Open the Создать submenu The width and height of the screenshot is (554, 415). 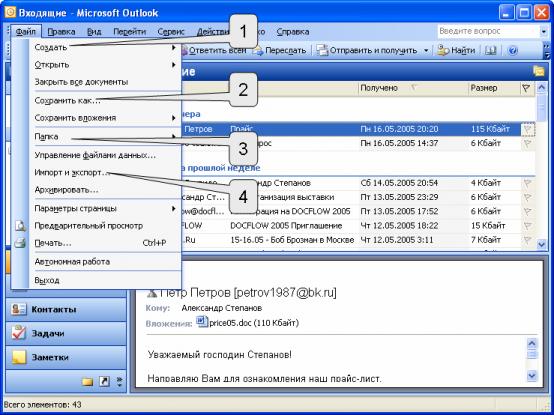tap(105, 47)
